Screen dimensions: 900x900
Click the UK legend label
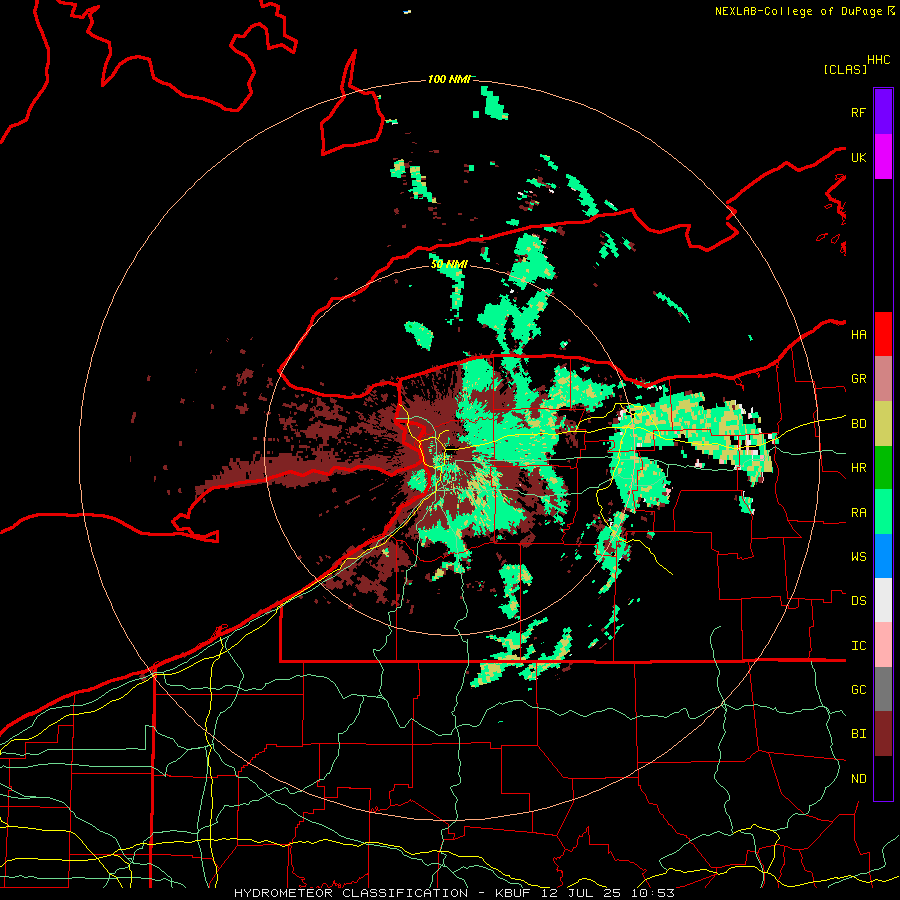[858, 157]
